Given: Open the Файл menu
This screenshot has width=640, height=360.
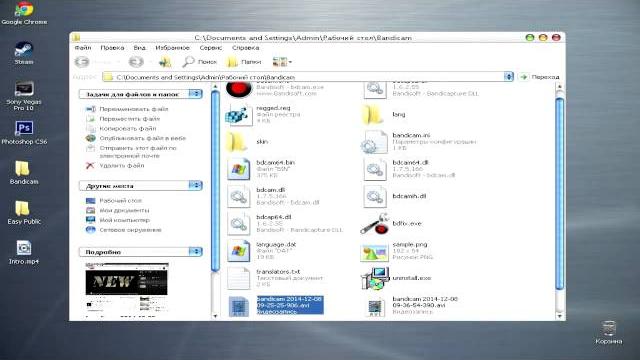Looking at the screenshot, I should pos(83,48).
